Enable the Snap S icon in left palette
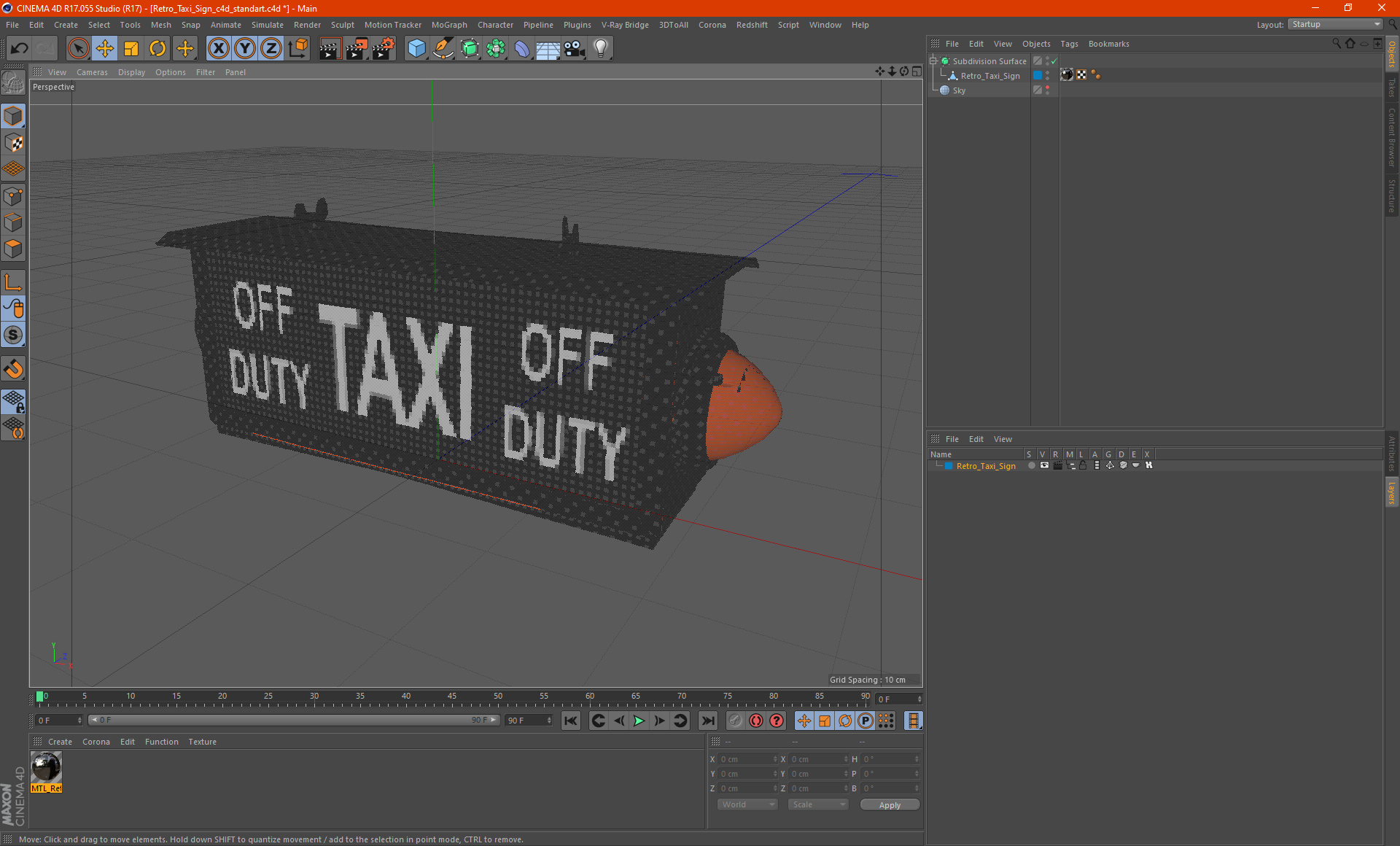Viewport: 1400px width, 846px height. (14, 335)
